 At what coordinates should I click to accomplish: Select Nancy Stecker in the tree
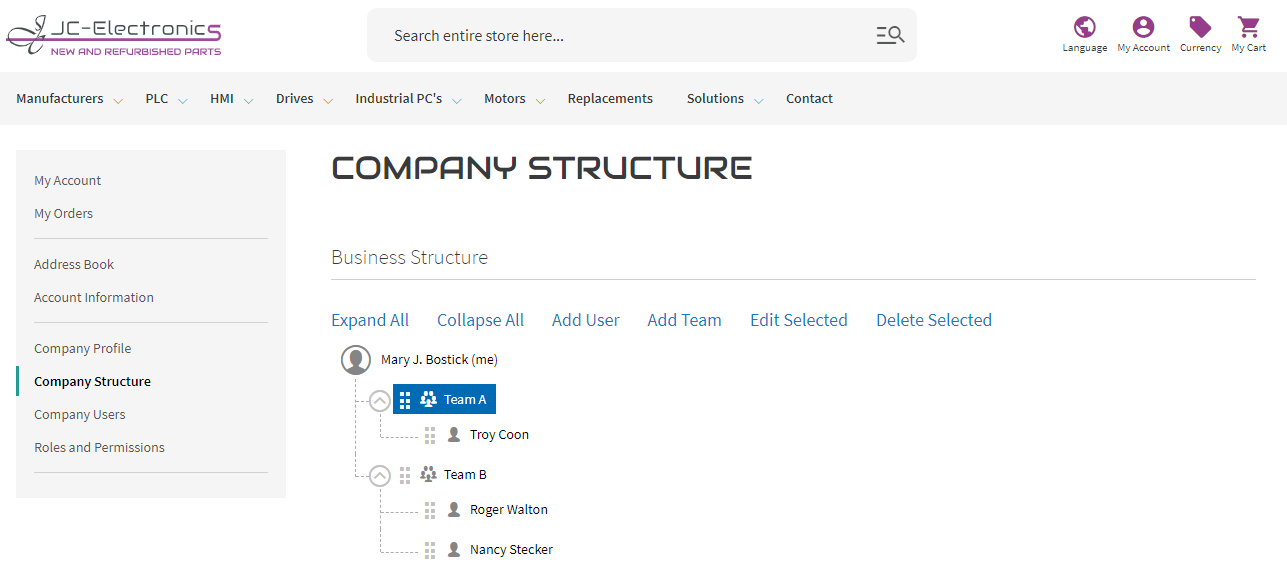click(x=511, y=550)
